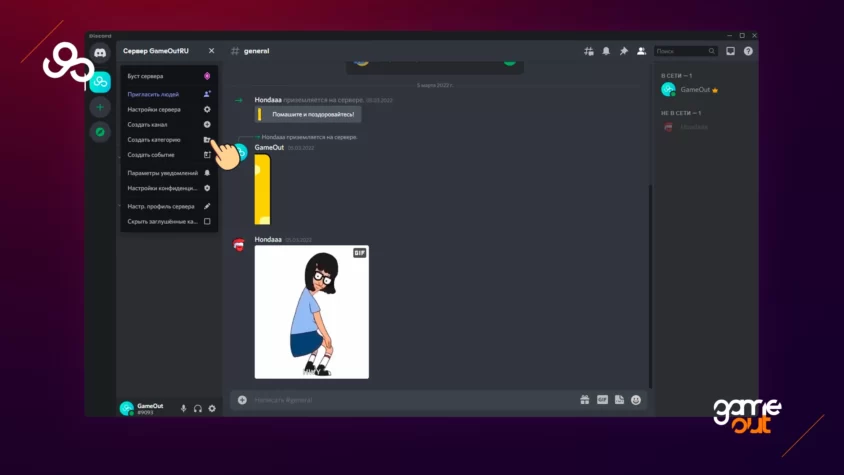Toggle the headphones deafen icon

(x=198, y=409)
